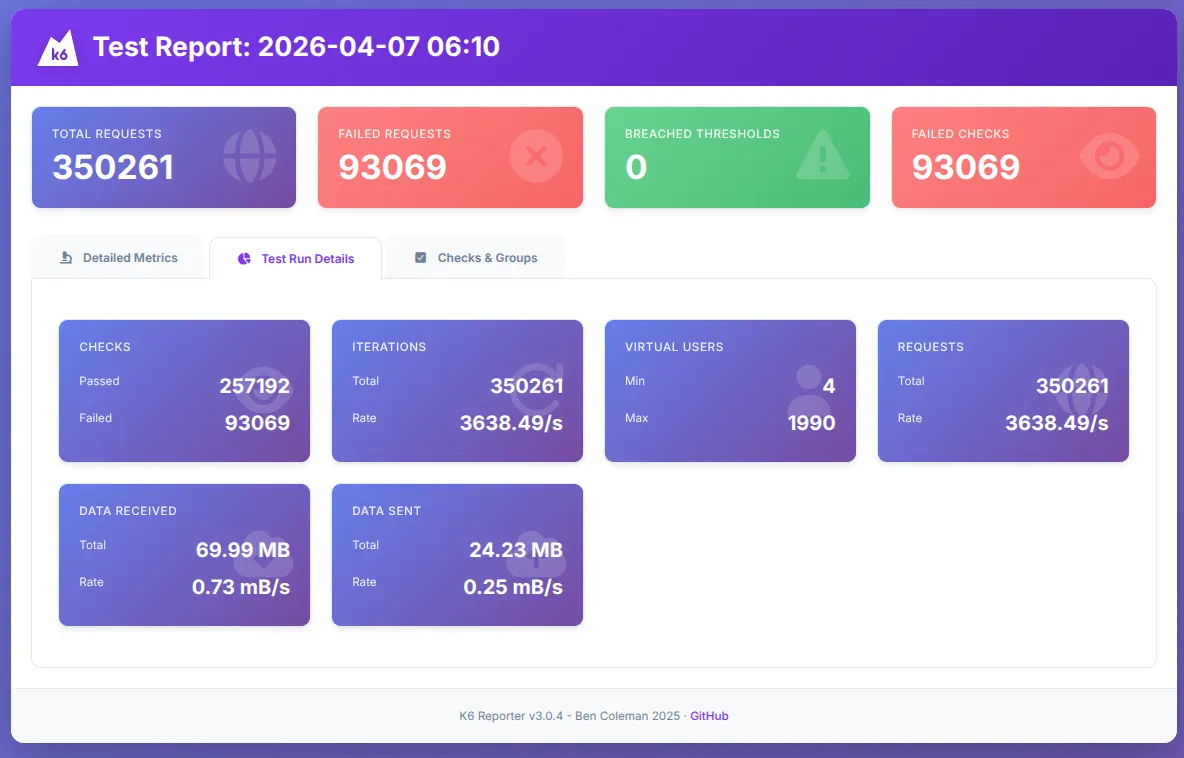Click Data Received rate 0.73 mB/s
Screen dimensions: 1184x758
241,587
